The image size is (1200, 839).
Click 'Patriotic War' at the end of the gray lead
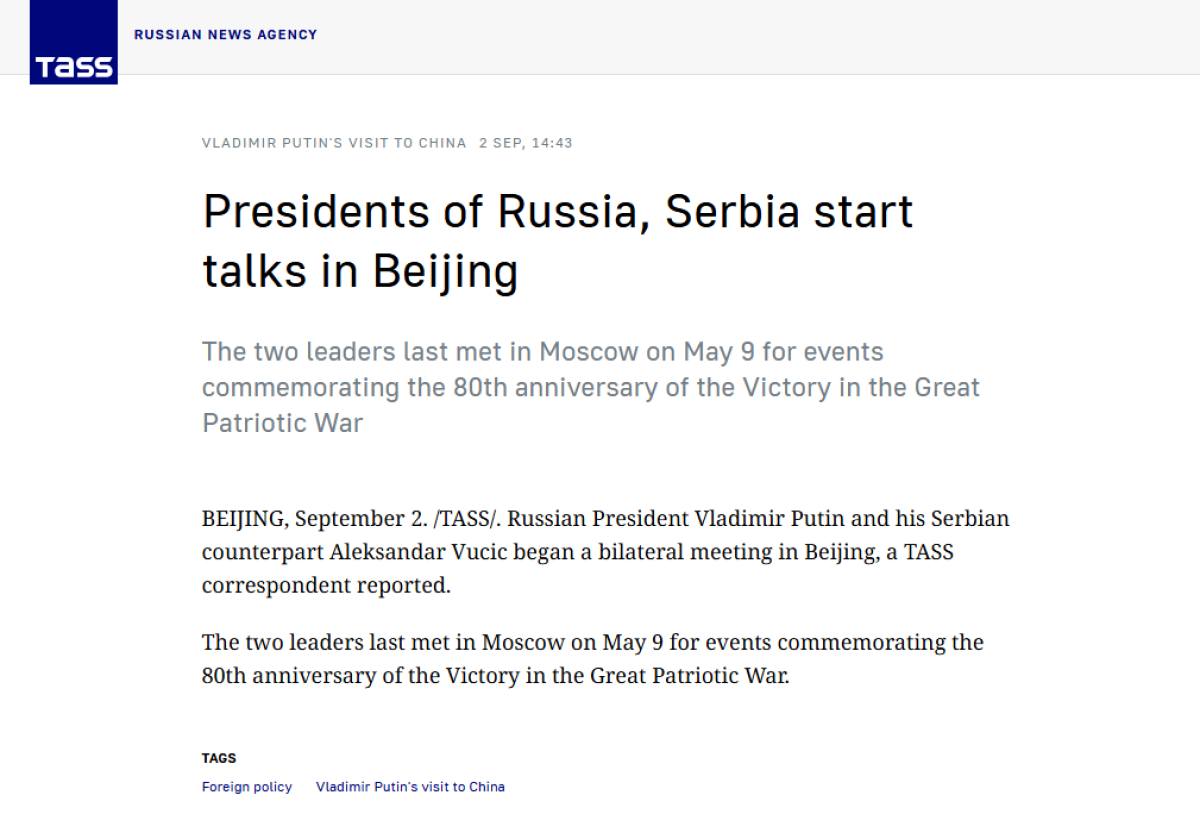[x=282, y=422]
